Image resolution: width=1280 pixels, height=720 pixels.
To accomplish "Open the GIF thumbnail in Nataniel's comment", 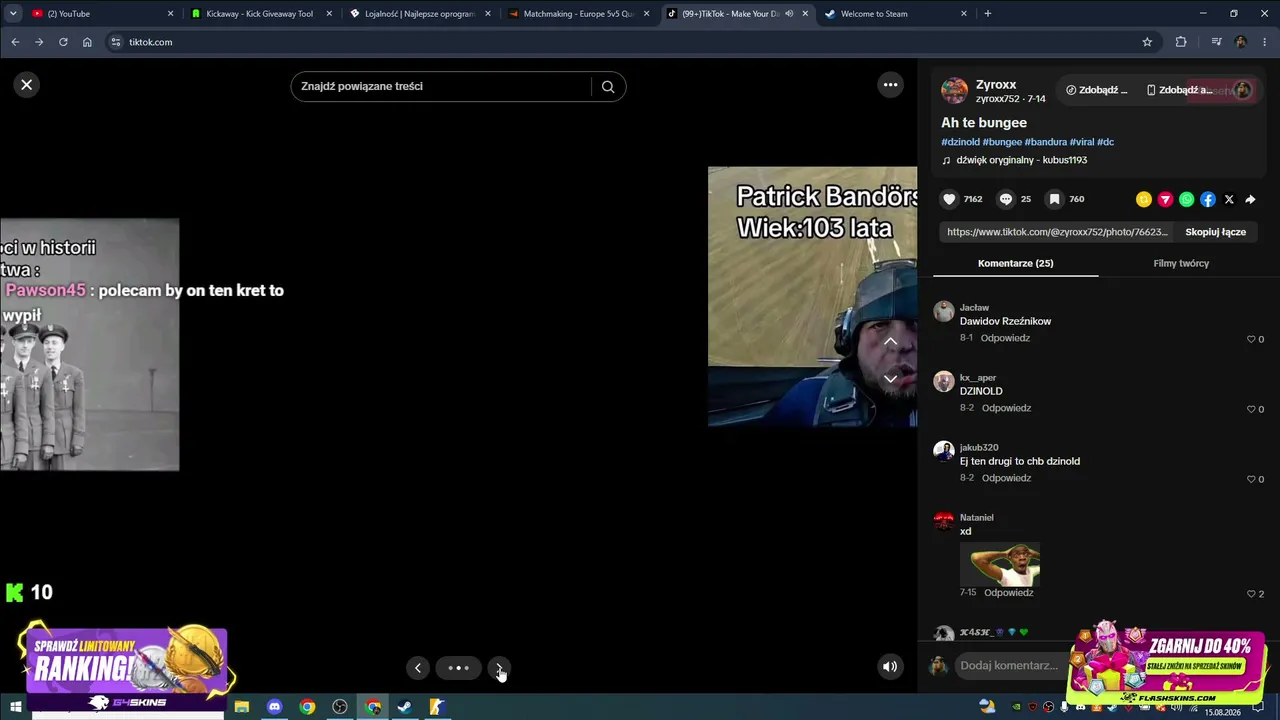I will point(1000,564).
